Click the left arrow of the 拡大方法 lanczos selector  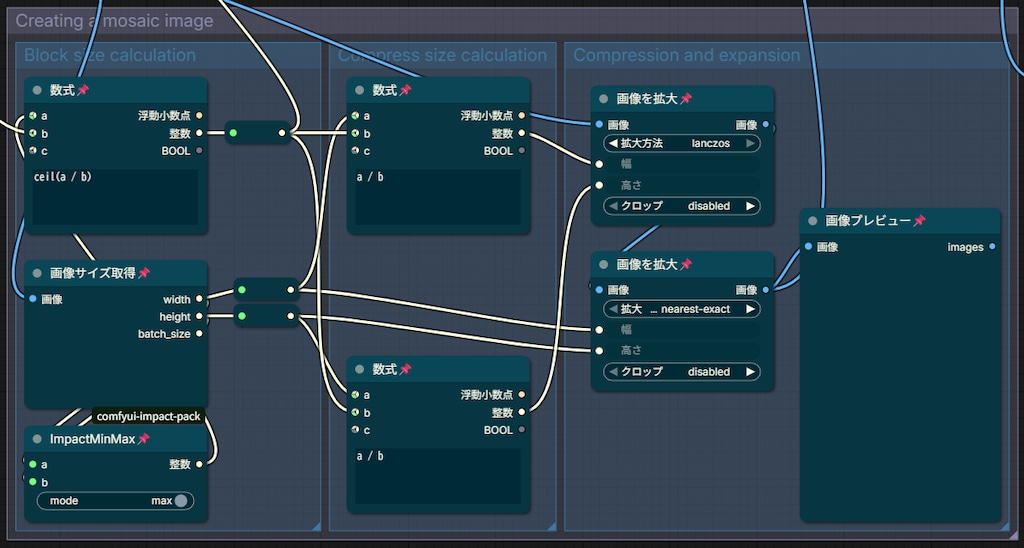coord(613,143)
